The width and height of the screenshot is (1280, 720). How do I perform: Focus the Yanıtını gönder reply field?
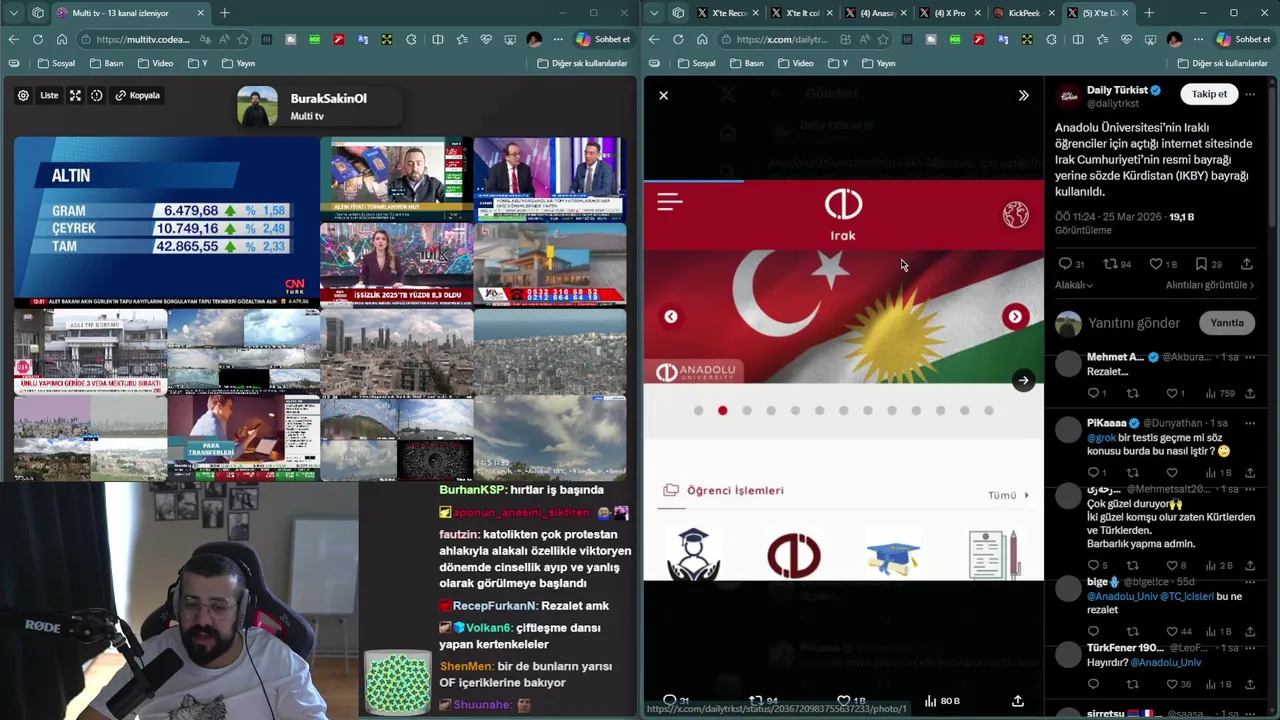tap(1134, 323)
